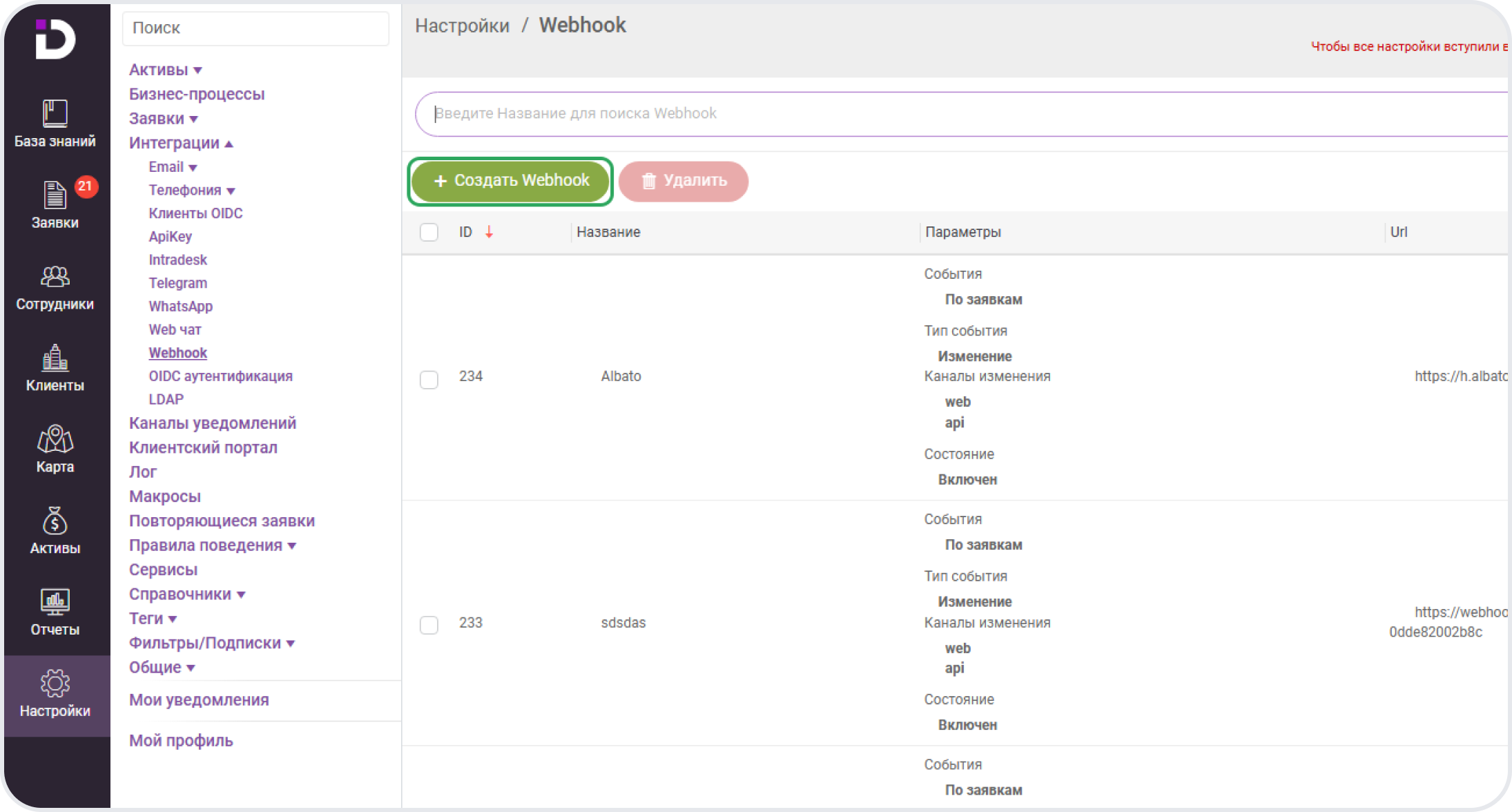The width and height of the screenshot is (1512, 812).
Task: Check the checkbox for webhook 233 sdsdas
Action: coord(429,625)
